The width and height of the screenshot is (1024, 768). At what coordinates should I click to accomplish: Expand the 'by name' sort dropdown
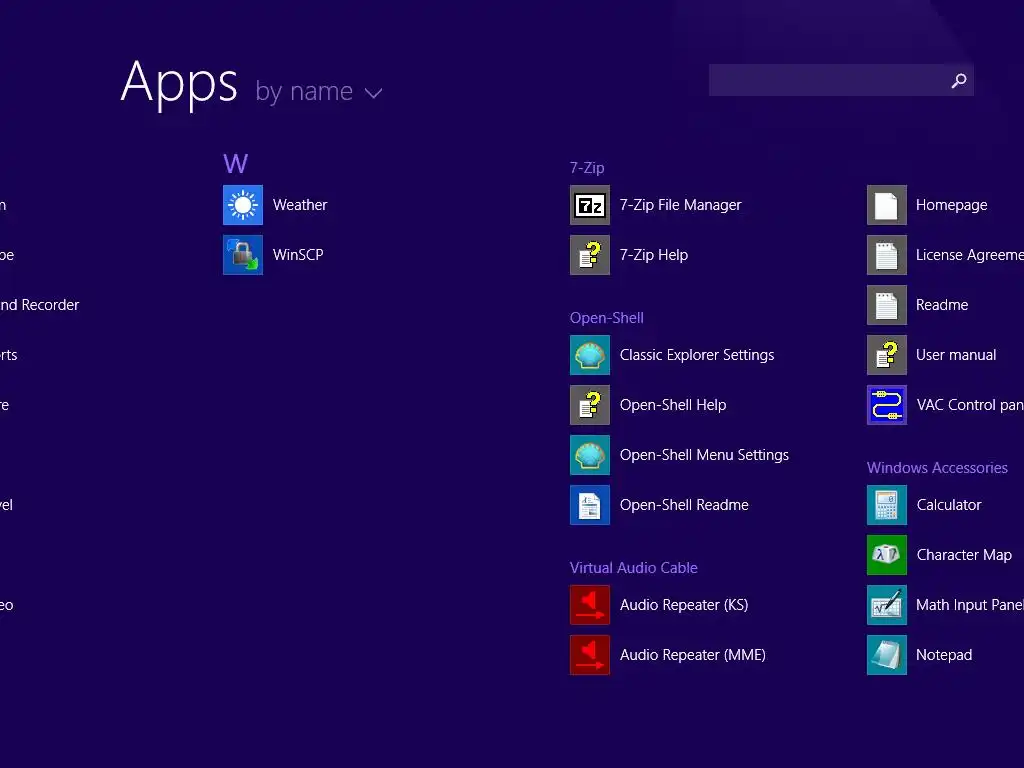coord(319,92)
